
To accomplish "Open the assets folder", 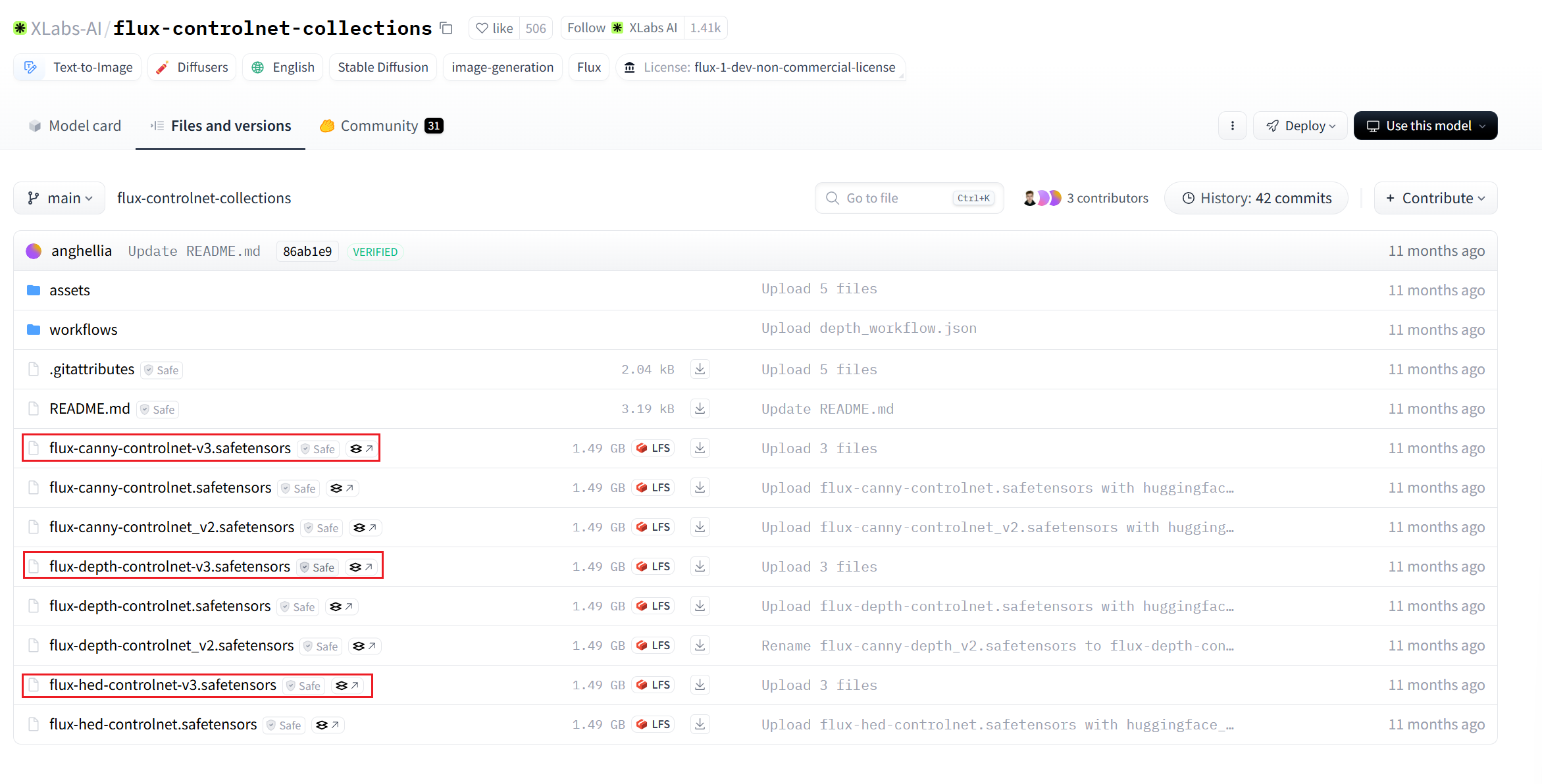I will coord(70,290).
